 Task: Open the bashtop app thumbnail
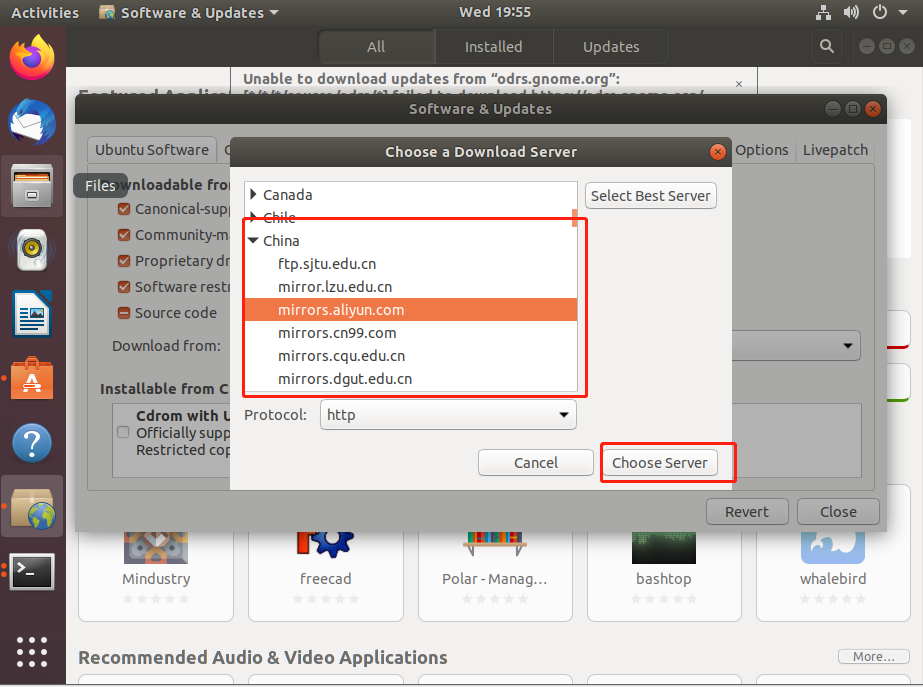coord(663,547)
